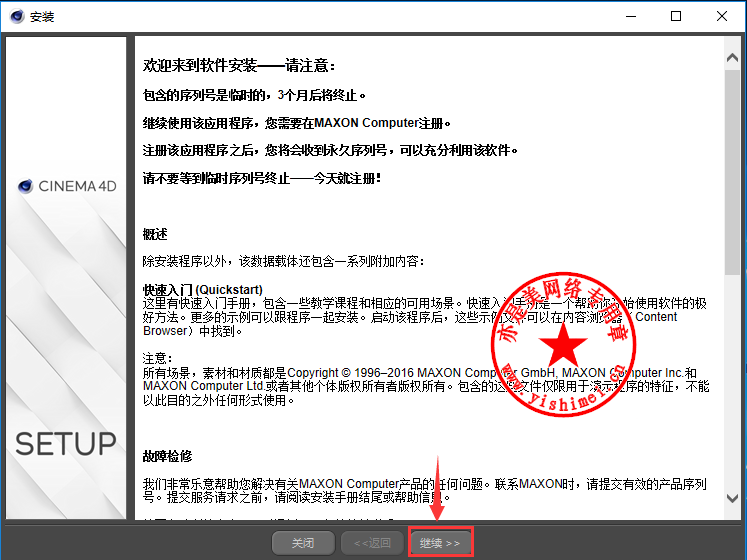This screenshot has width=747, height=560.
Task: Maximize the installer window
Action: (676, 17)
